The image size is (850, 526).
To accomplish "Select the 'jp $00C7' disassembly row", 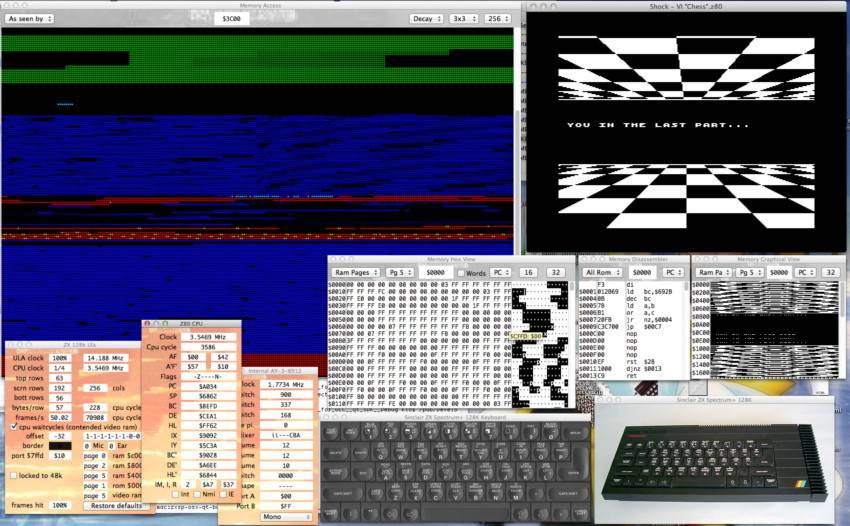I will click(632, 327).
